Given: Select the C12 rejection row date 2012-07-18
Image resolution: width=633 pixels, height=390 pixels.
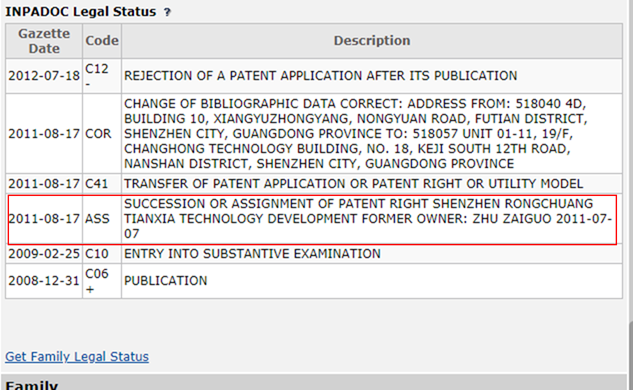Looking at the screenshot, I should click(44, 76).
